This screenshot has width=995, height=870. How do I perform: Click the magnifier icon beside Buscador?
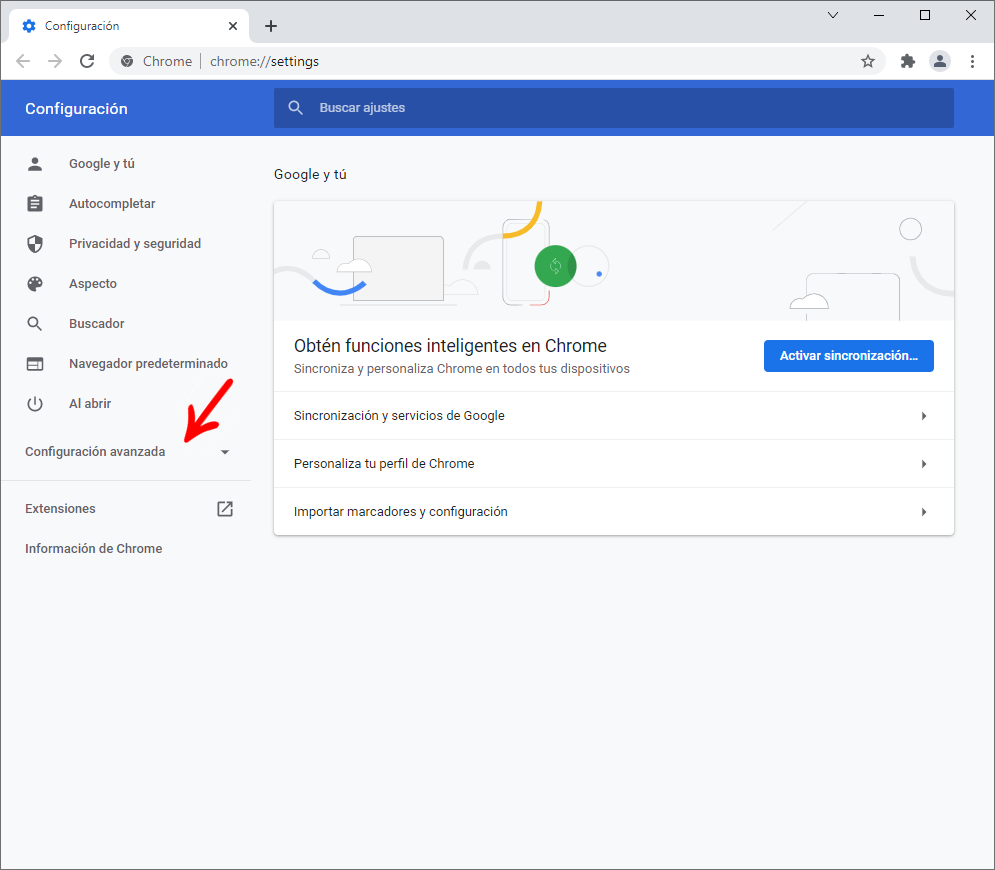tap(35, 324)
